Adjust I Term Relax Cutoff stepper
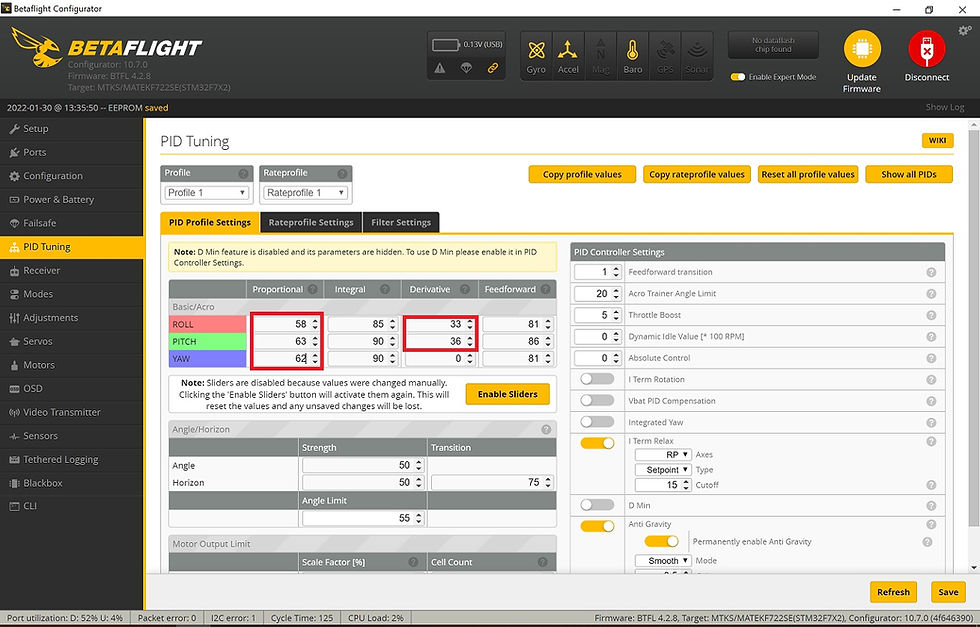980x627 pixels. [x=686, y=485]
